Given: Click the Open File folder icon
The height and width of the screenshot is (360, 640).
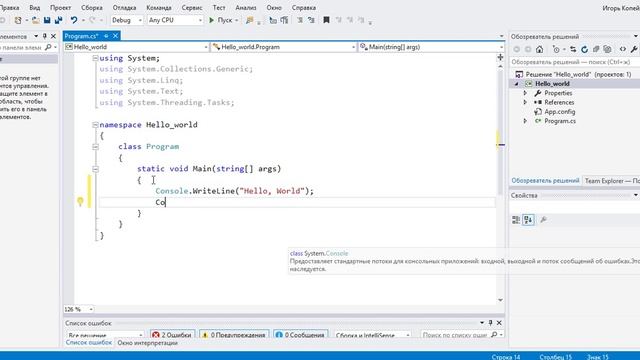Looking at the screenshot, I should tap(36, 20).
